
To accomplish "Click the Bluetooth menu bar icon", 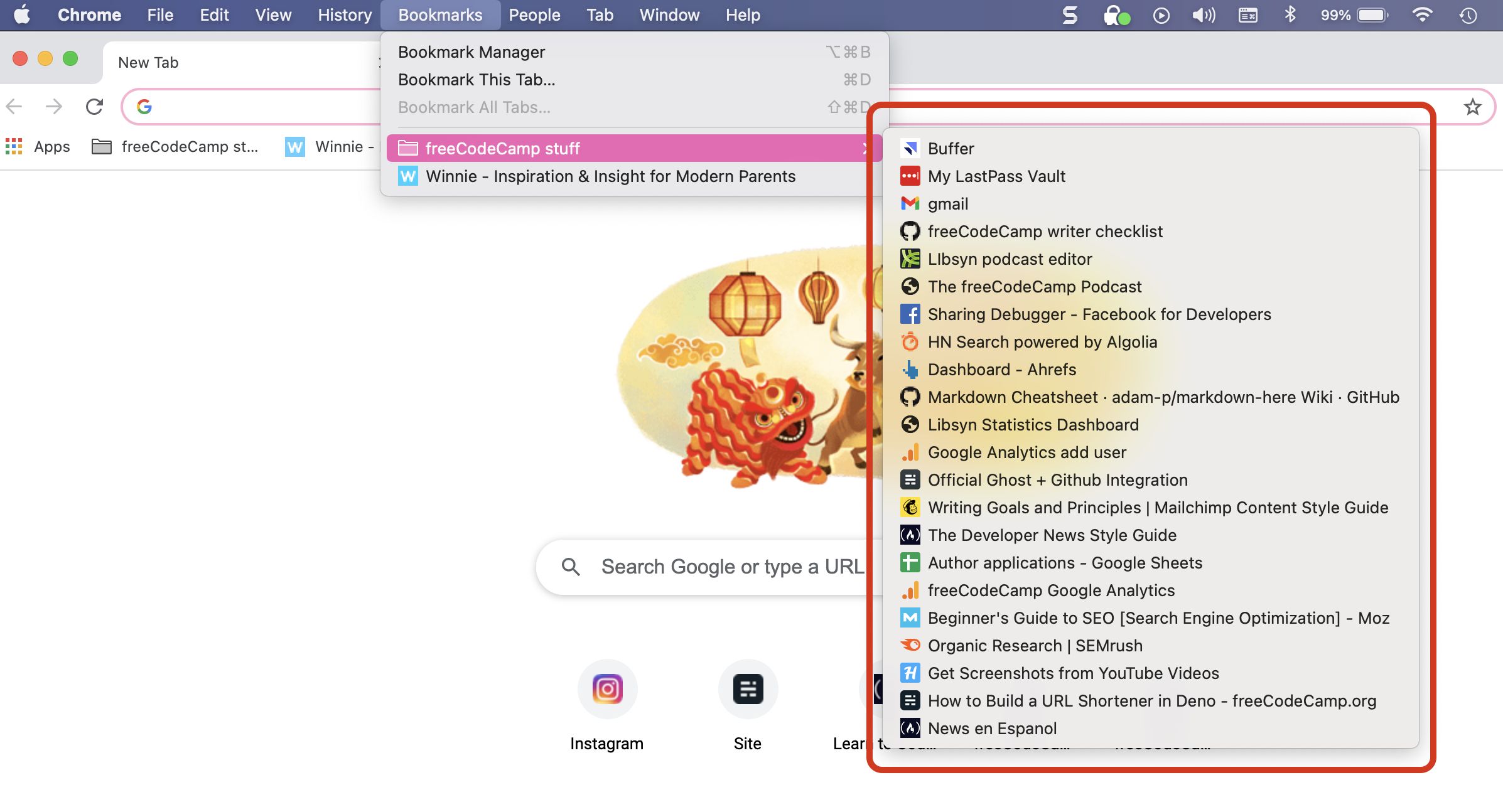I will (1290, 15).
